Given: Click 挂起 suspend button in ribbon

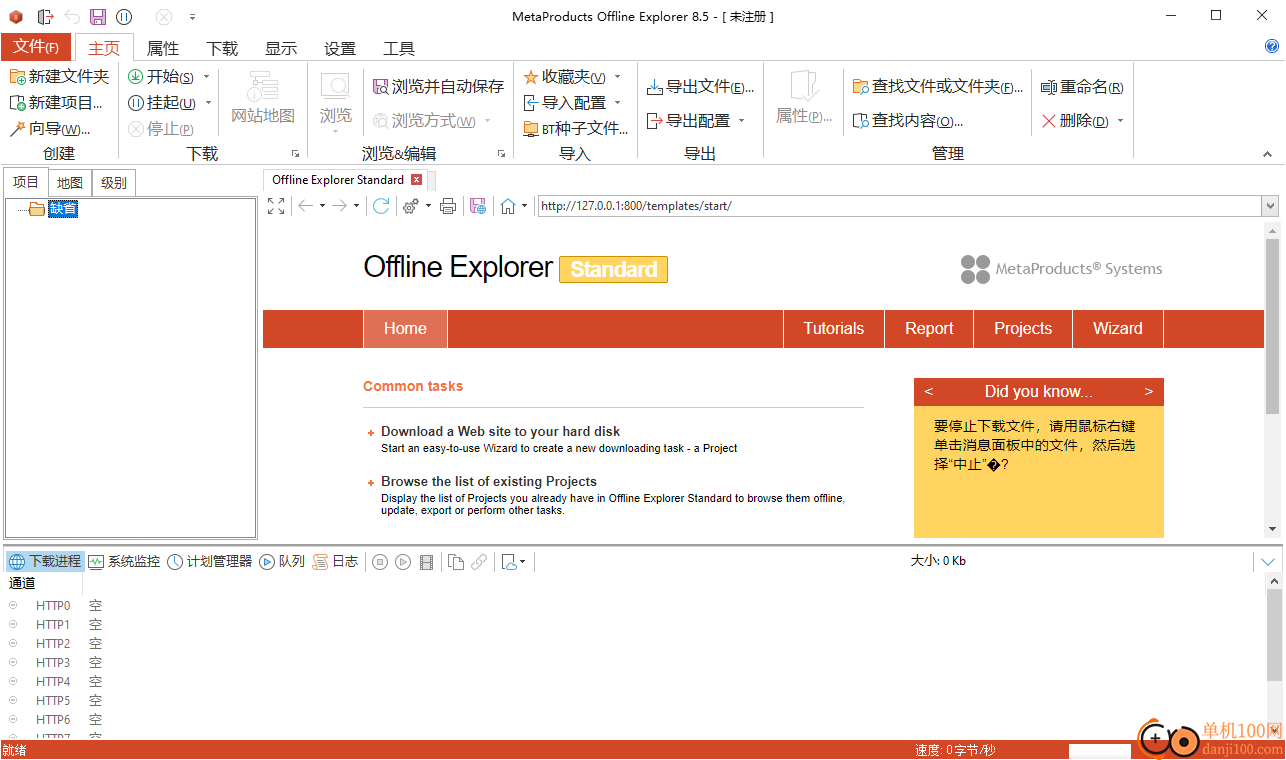Looking at the screenshot, I should pos(162,103).
